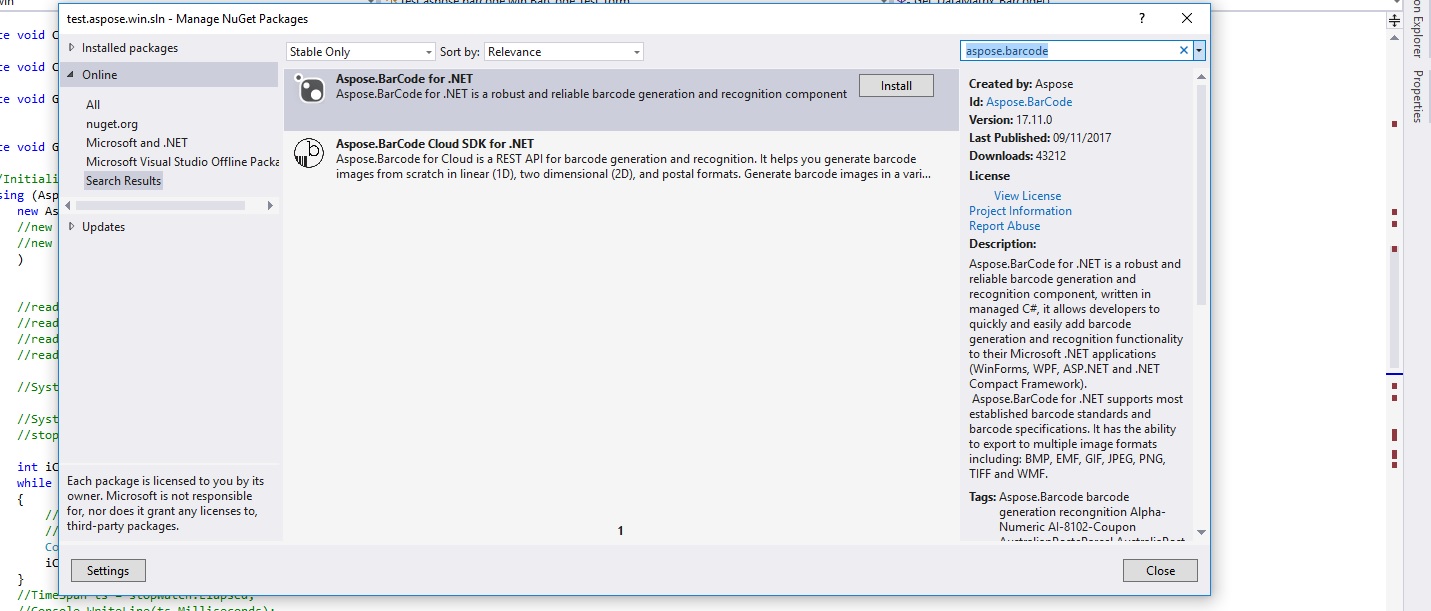Open the Settings button
The image size is (1431, 611).
(108, 571)
